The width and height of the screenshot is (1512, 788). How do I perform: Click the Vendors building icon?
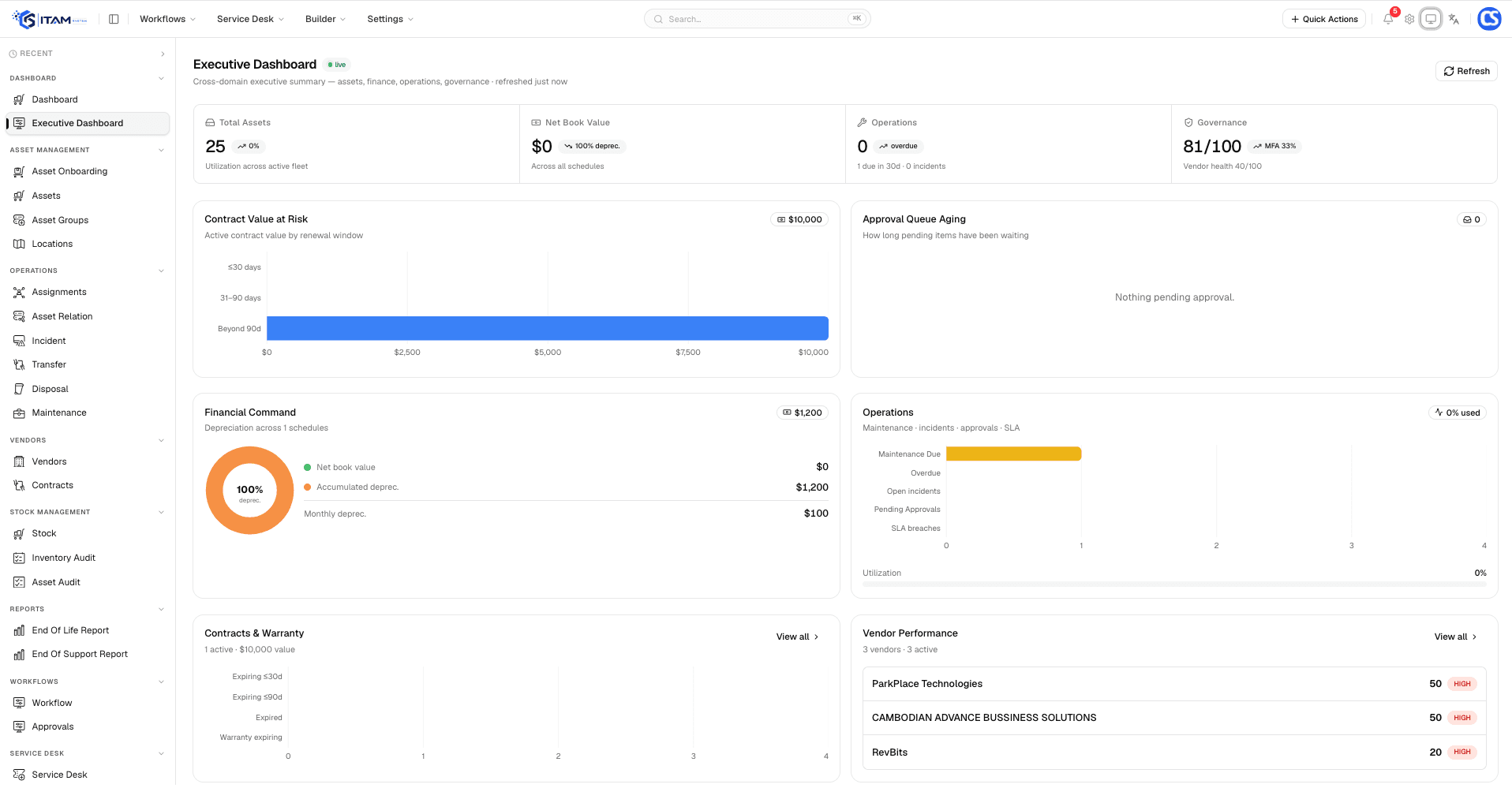tap(19, 461)
